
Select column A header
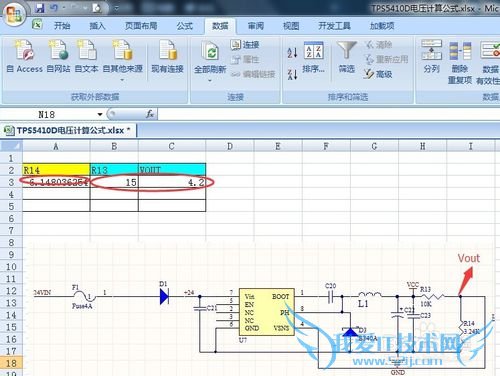coord(56,146)
